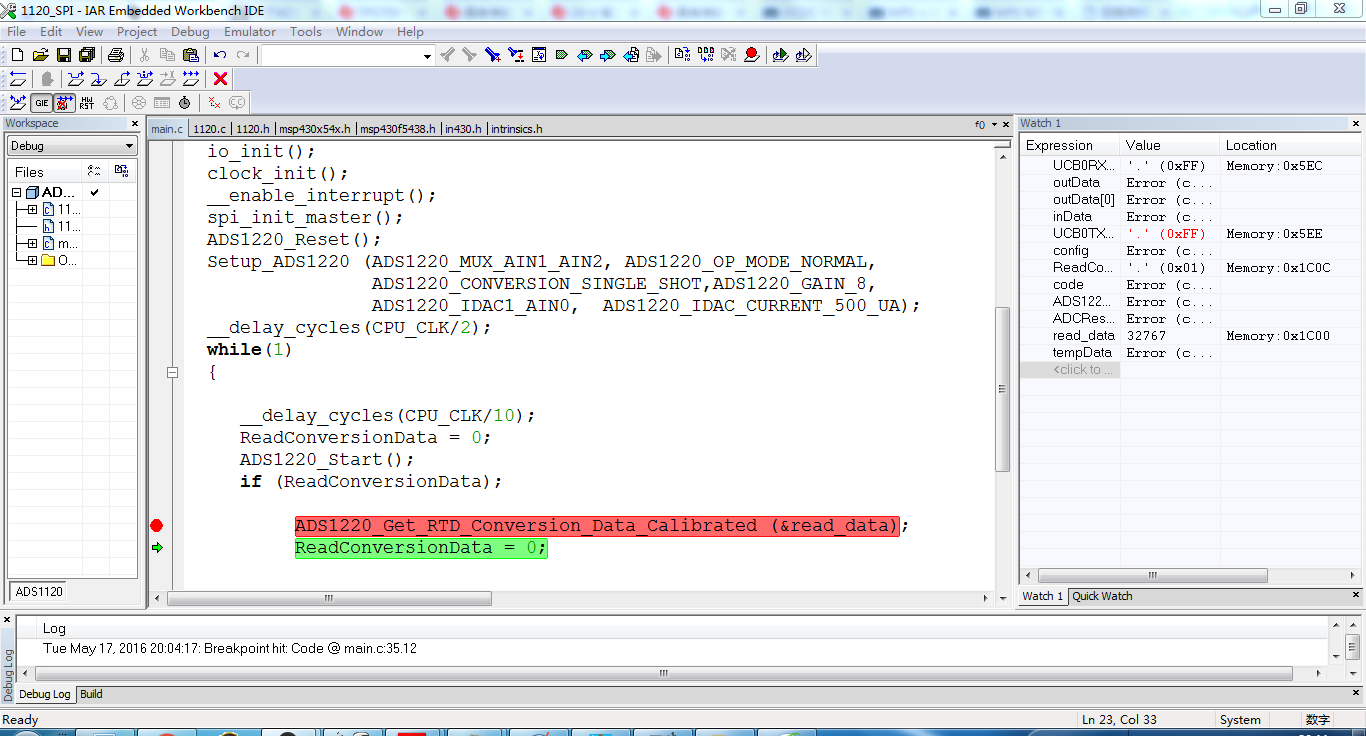Click the Files column header in Workspace
Image resolution: width=1366 pixels, height=736 pixels.
pos(44,172)
